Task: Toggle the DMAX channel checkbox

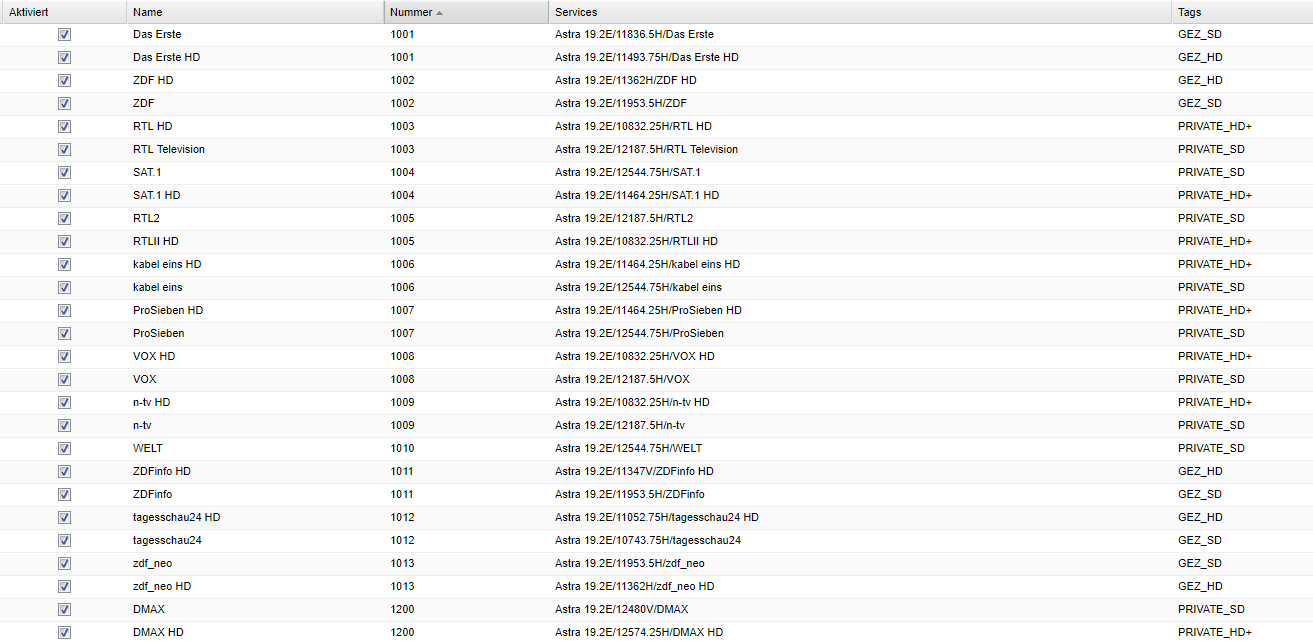Action: (x=64, y=609)
